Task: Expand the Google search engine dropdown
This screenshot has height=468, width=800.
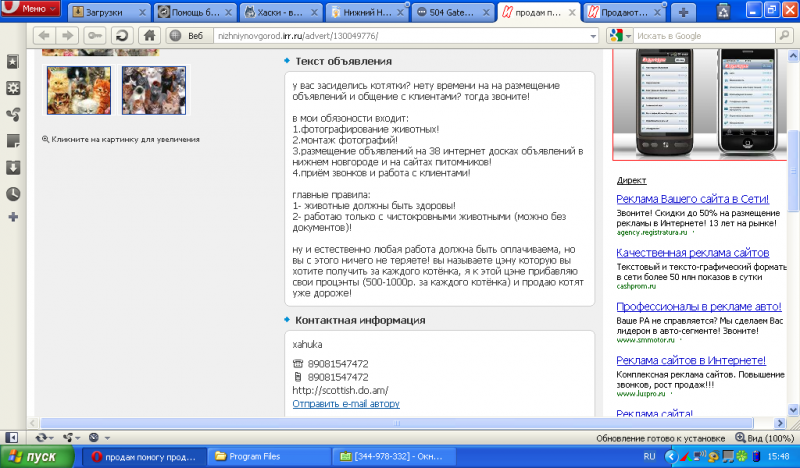Action: click(620, 35)
